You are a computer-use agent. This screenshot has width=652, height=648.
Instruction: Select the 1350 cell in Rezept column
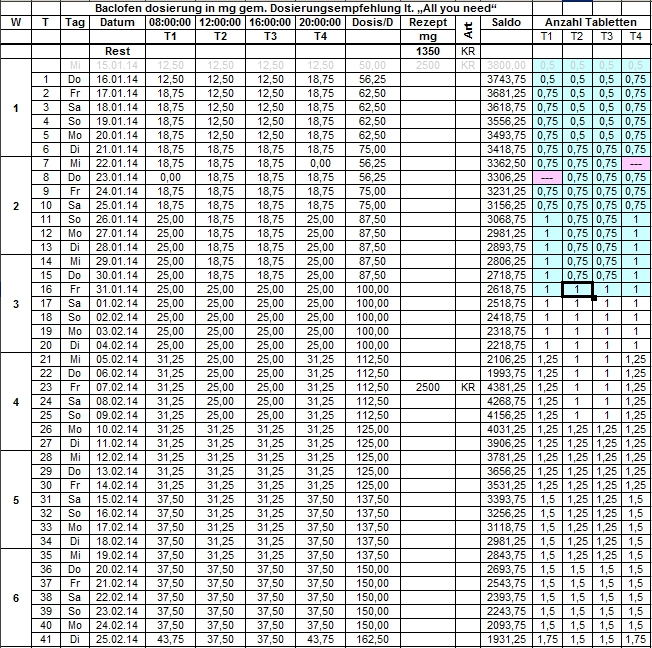[x=428, y=50]
